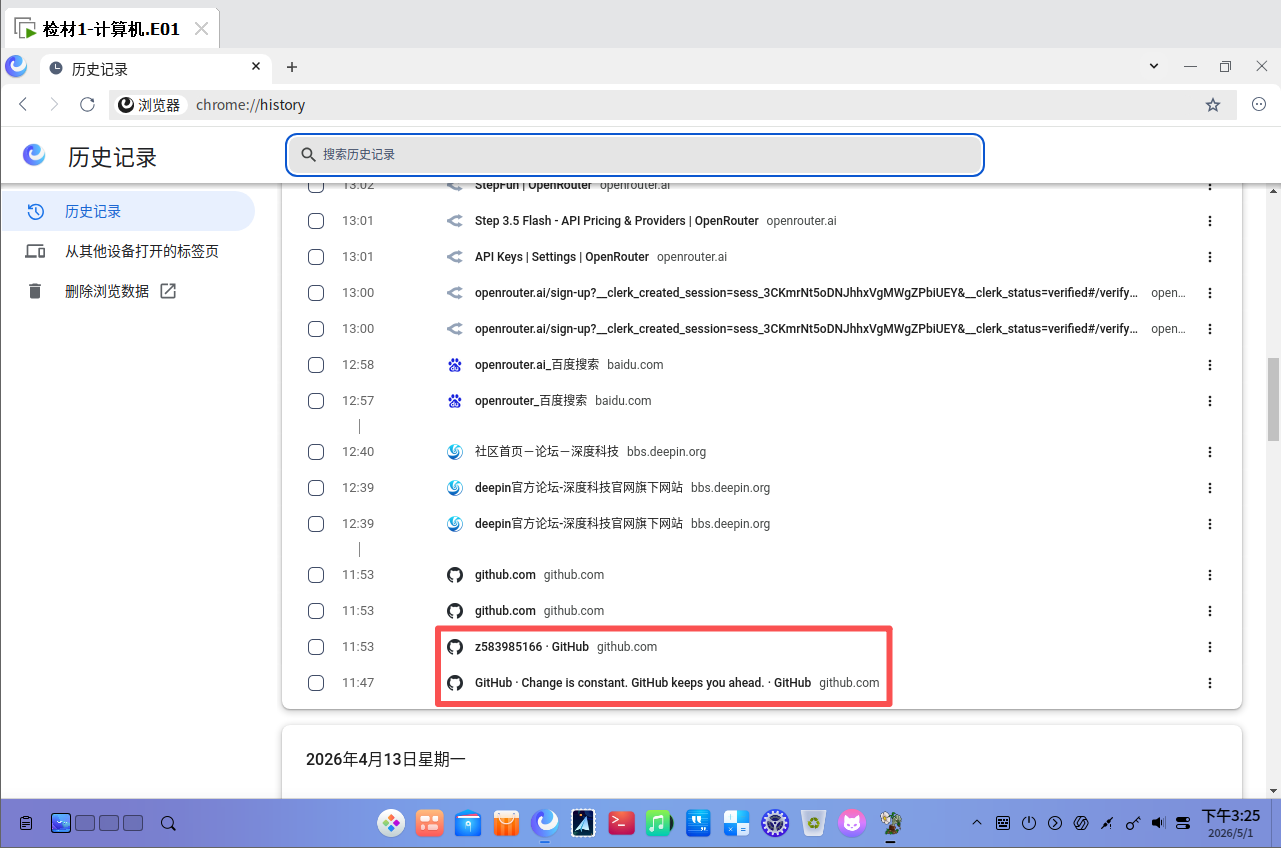The width and height of the screenshot is (1281, 848).
Task: Open the API Keys | Settings | OpenRouter link
Action: [562, 257]
